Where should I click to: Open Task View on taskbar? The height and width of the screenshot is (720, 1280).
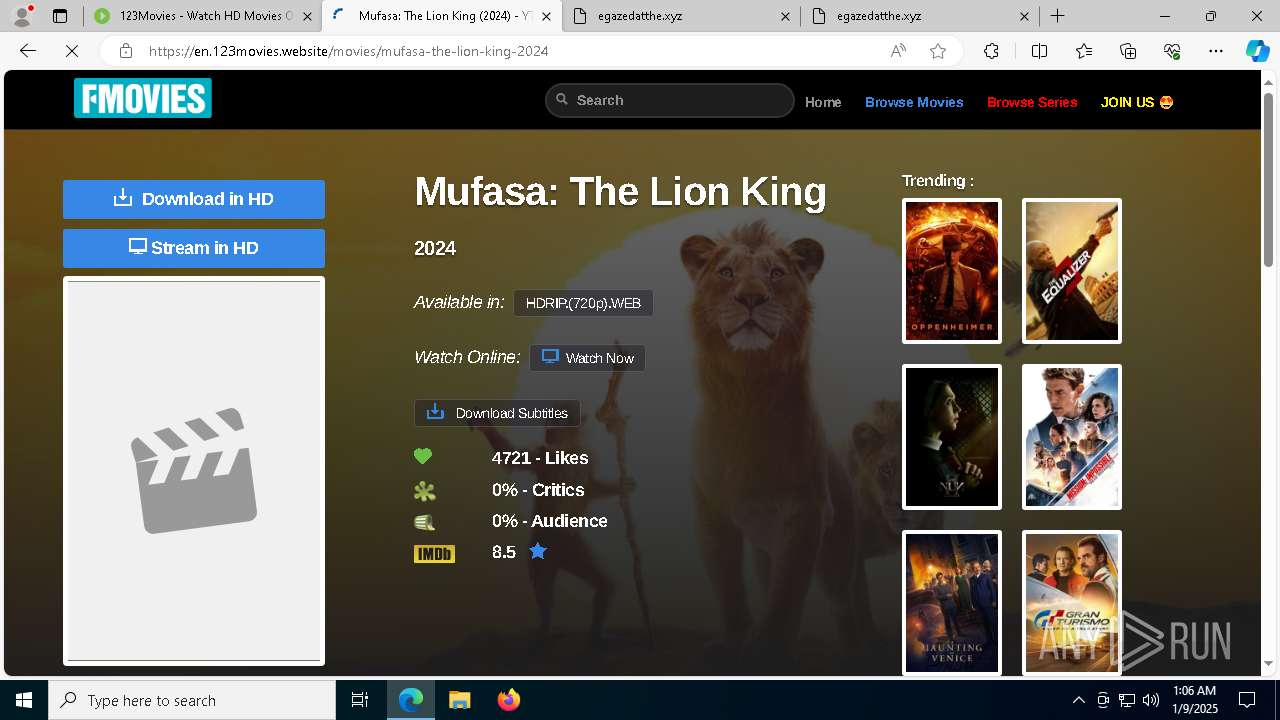coord(360,700)
